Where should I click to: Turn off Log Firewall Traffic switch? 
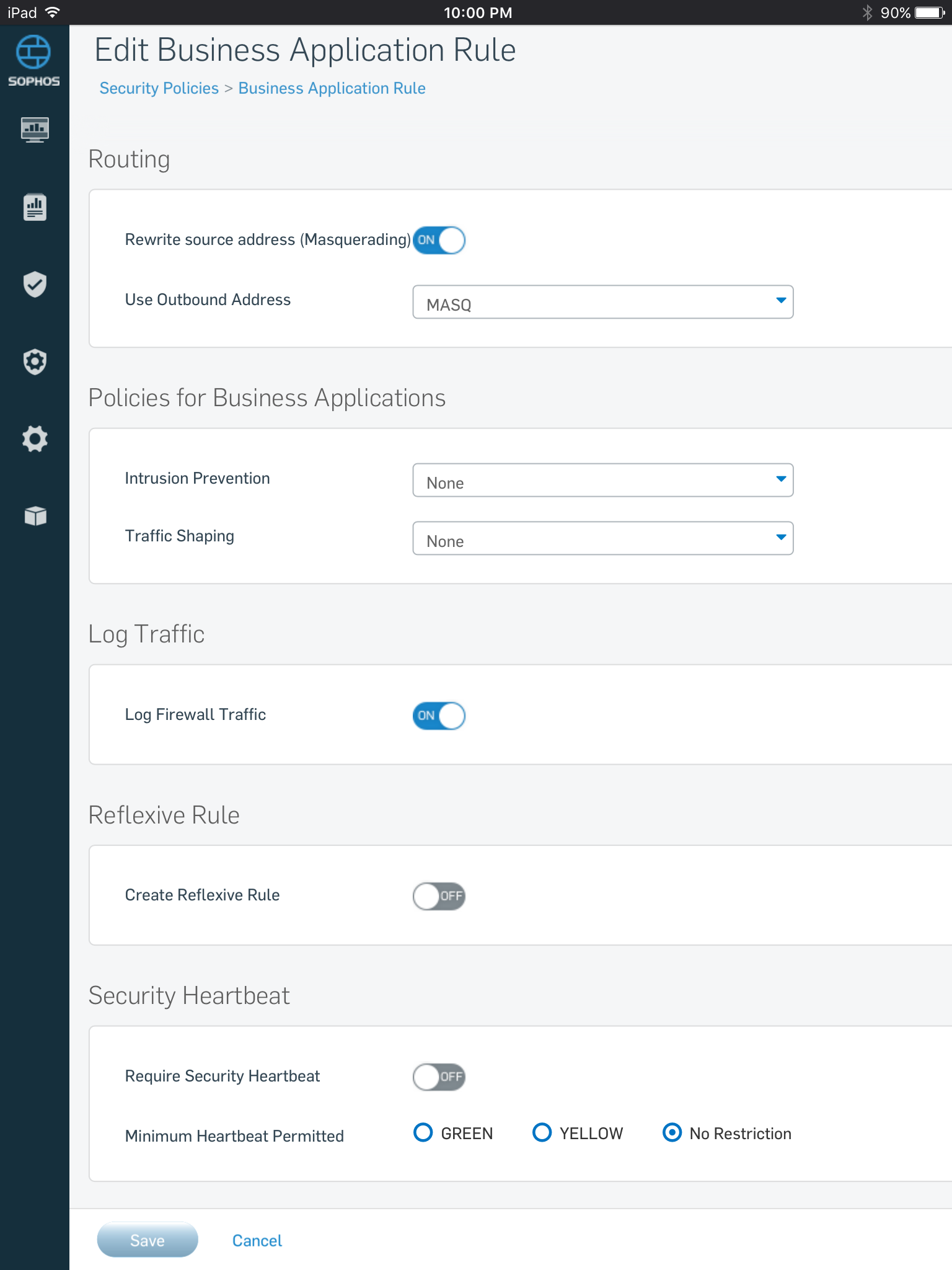point(439,716)
